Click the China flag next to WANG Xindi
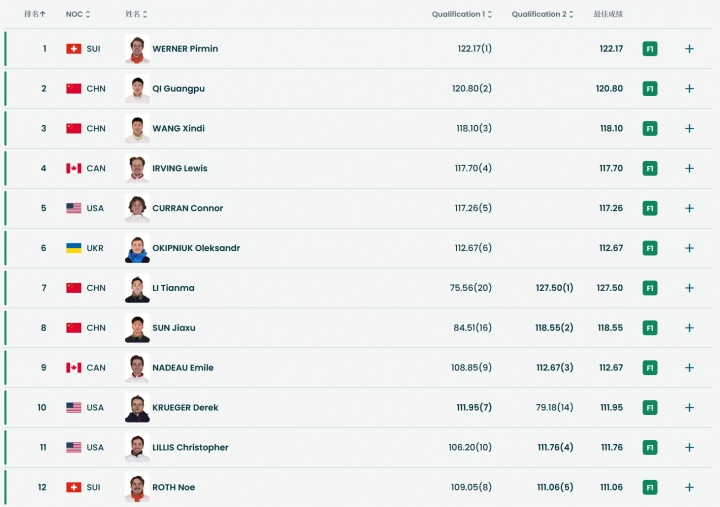This screenshot has height=507, width=720. tap(73, 128)
